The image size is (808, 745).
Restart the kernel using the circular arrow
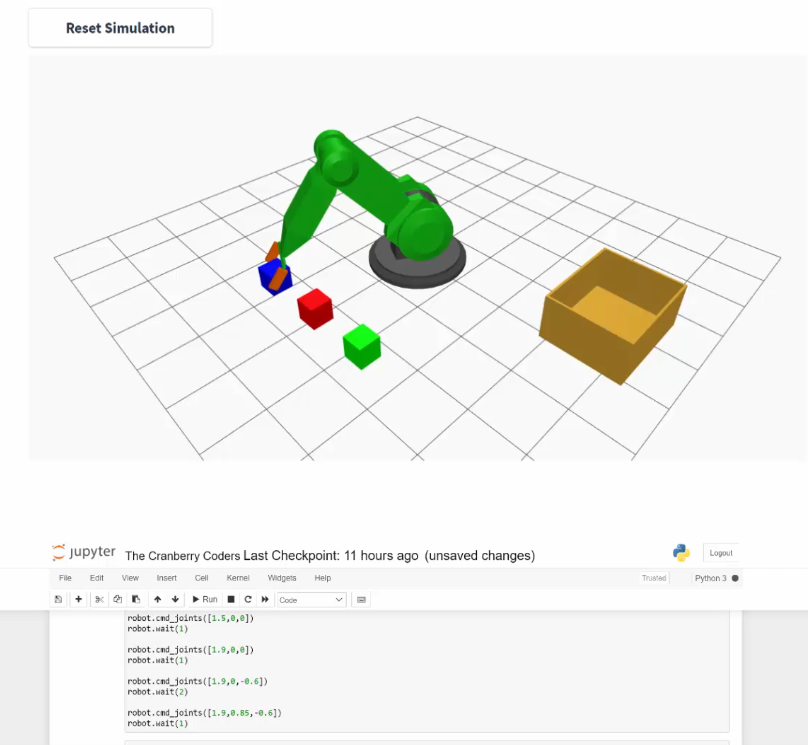(248, 599)
